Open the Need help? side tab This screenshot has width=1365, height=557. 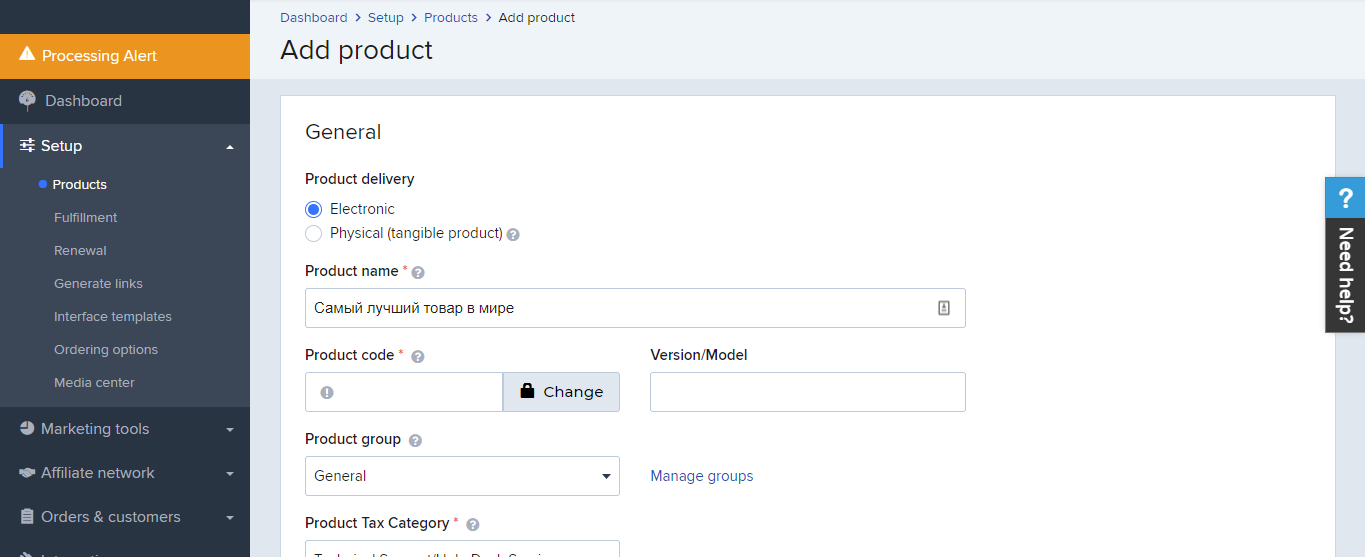[x=1345, y=255]
